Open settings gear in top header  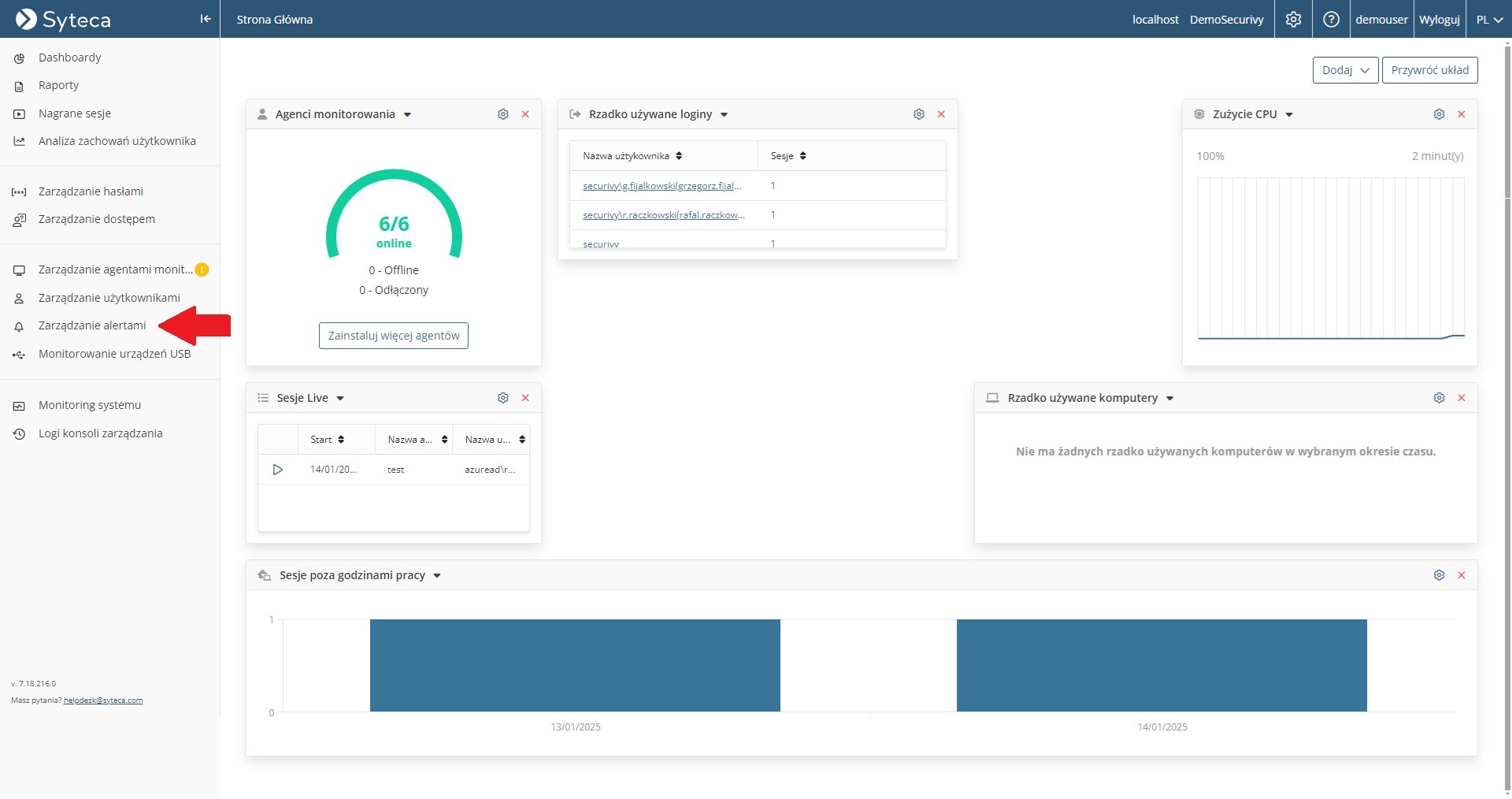coord(1293,19)
